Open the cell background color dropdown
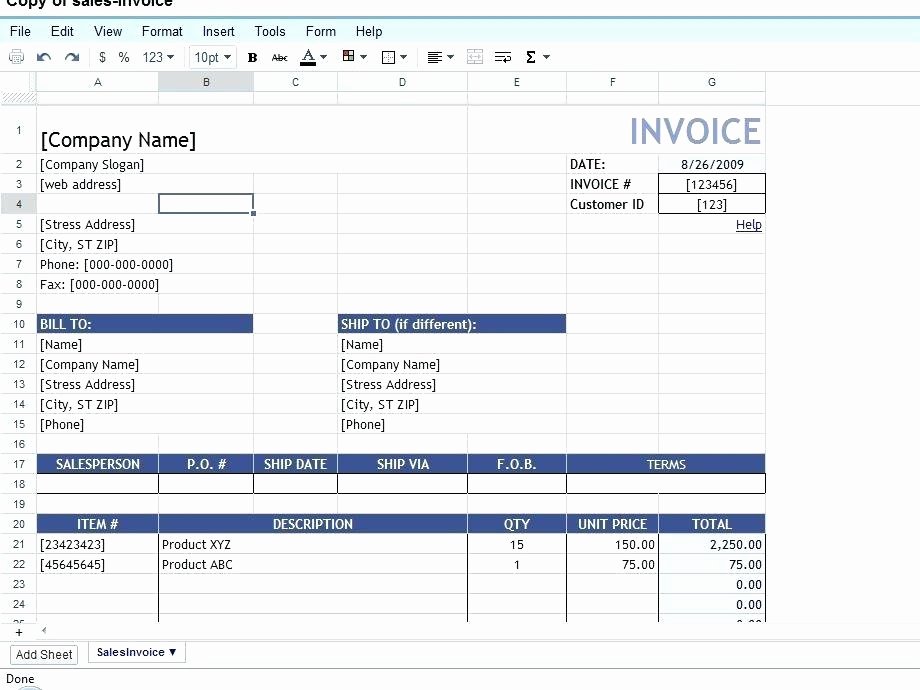 [x=354, y=56]
